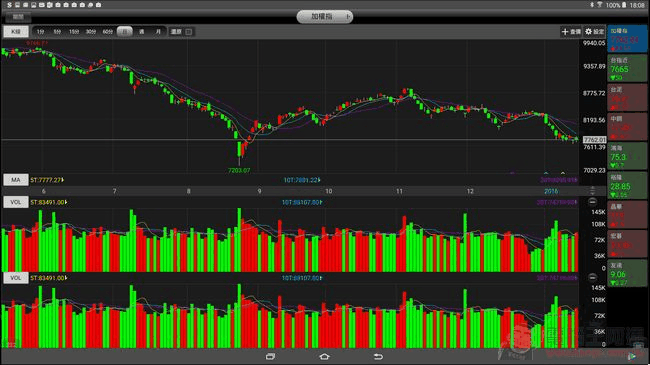The width and height of the screenshot is (650, 365).
Task: Open the S notification icon in status bar
Action: coord(9,5)
